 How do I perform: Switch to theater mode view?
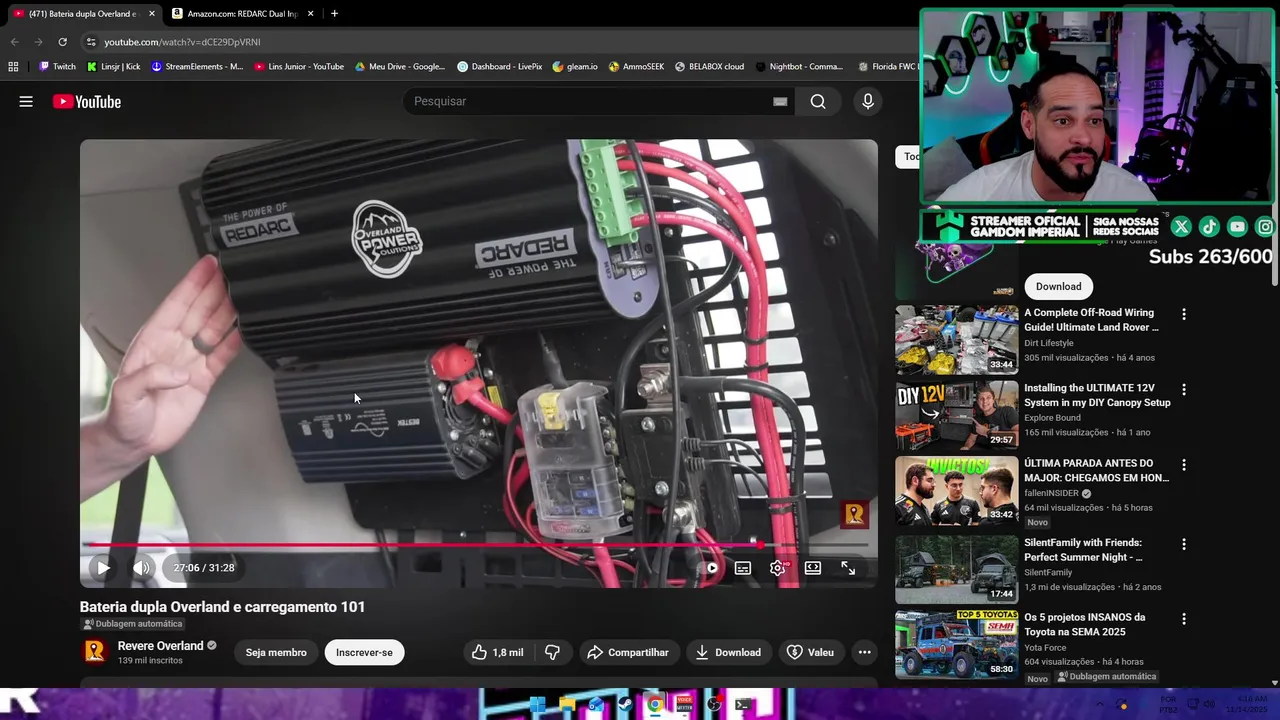pyautogui.click(x=813, y=568)
